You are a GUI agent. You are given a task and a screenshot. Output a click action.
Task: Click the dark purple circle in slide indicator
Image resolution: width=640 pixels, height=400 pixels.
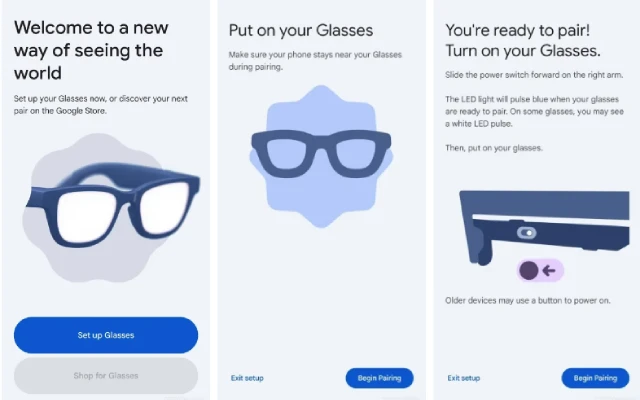[x=529, y=270]
